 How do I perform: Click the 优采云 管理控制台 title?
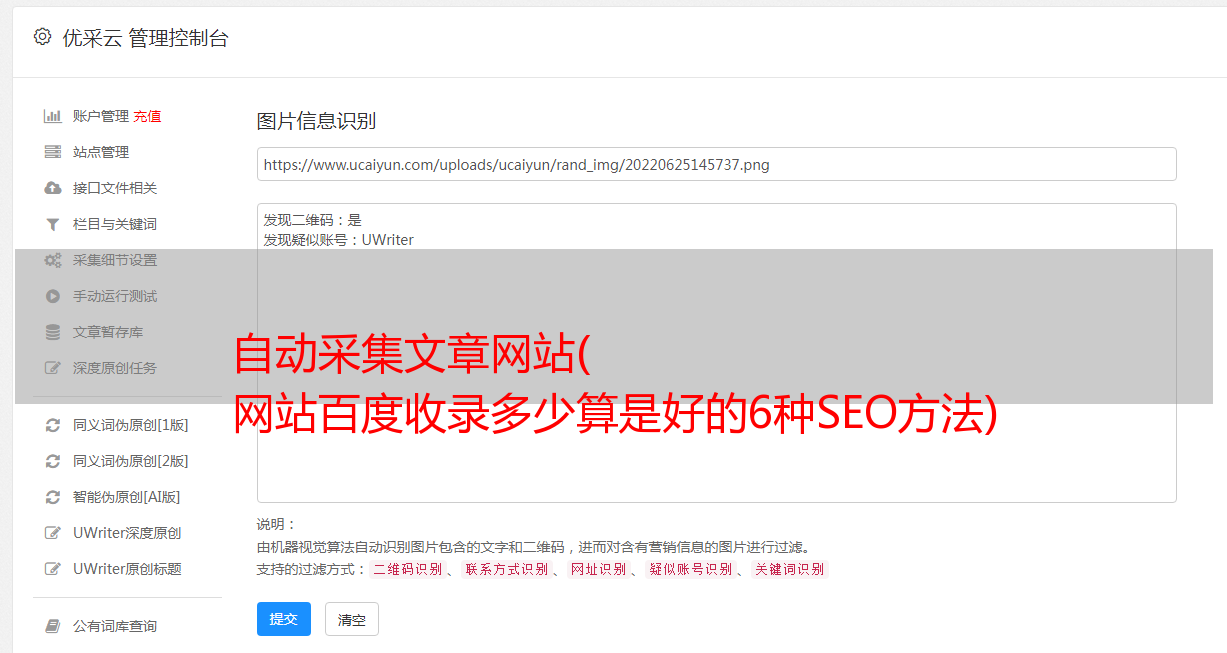145,38
